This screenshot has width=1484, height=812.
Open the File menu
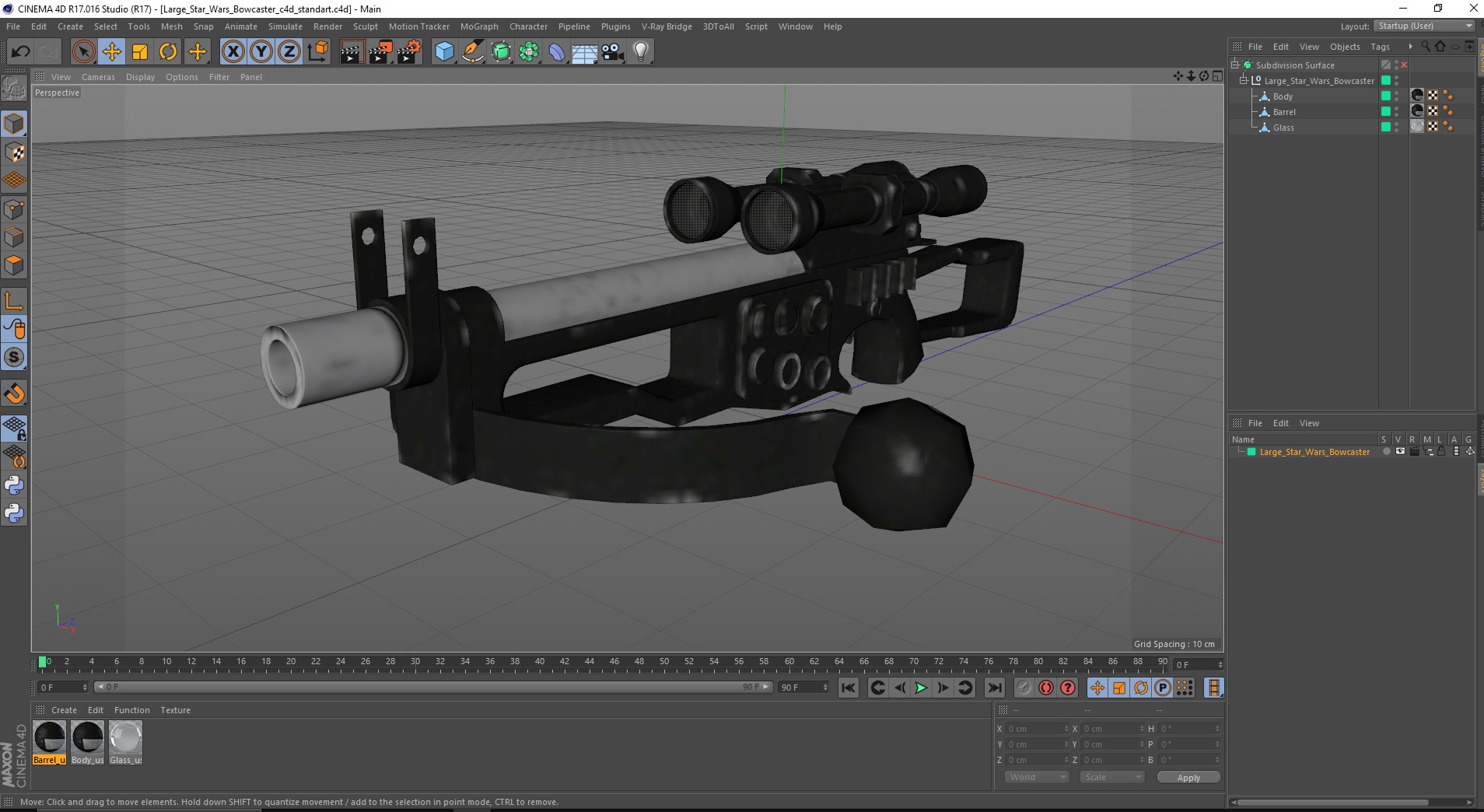(x=13, y=26)
